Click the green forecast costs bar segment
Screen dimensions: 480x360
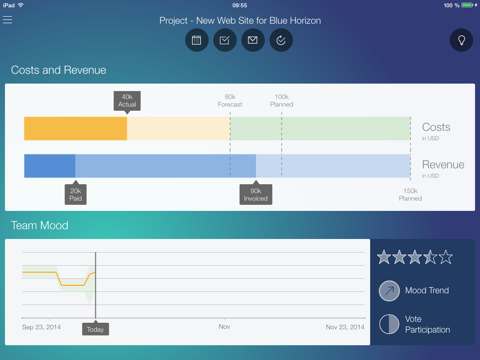(x=320, y=128)
